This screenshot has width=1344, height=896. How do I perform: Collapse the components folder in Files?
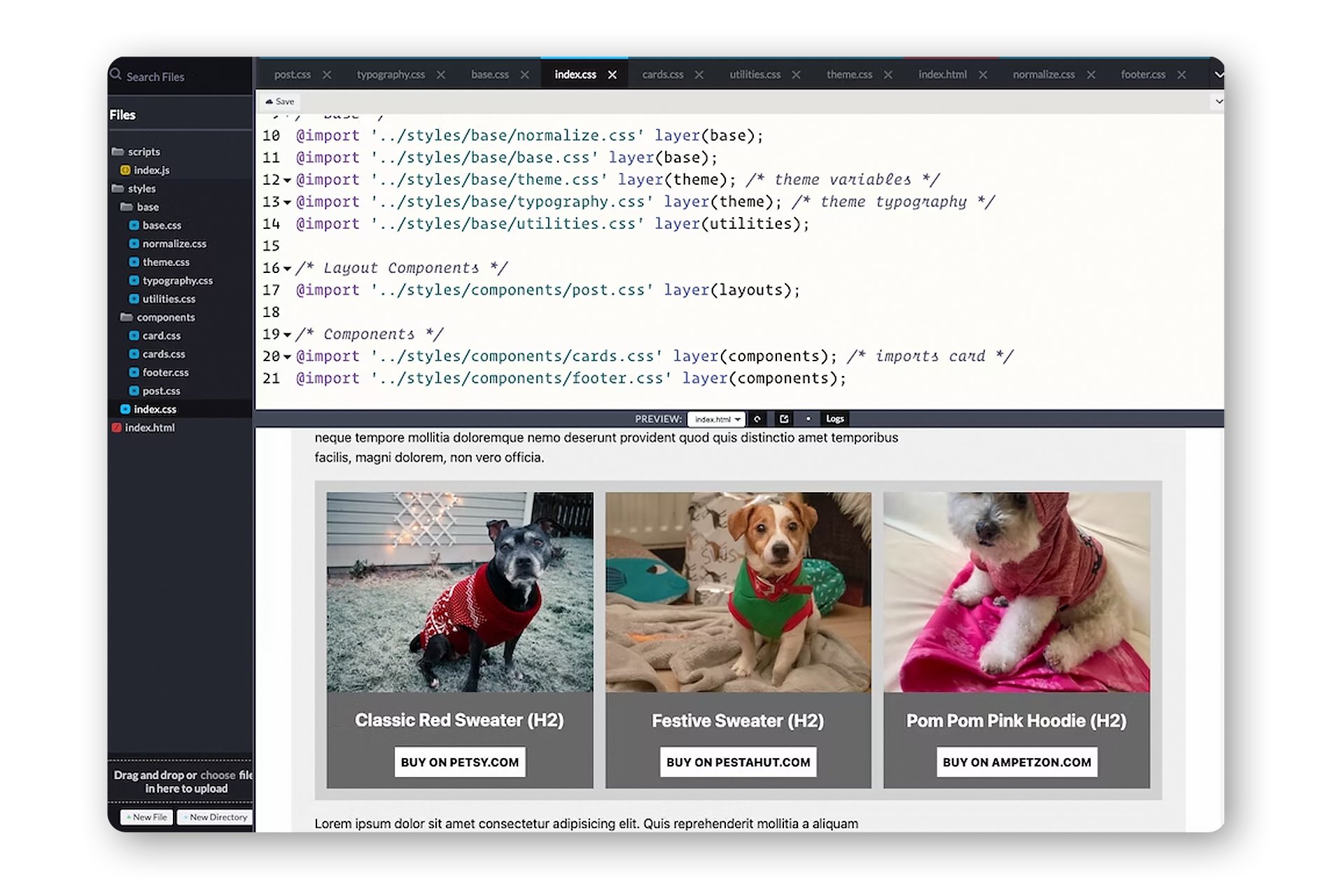[157, 317]
